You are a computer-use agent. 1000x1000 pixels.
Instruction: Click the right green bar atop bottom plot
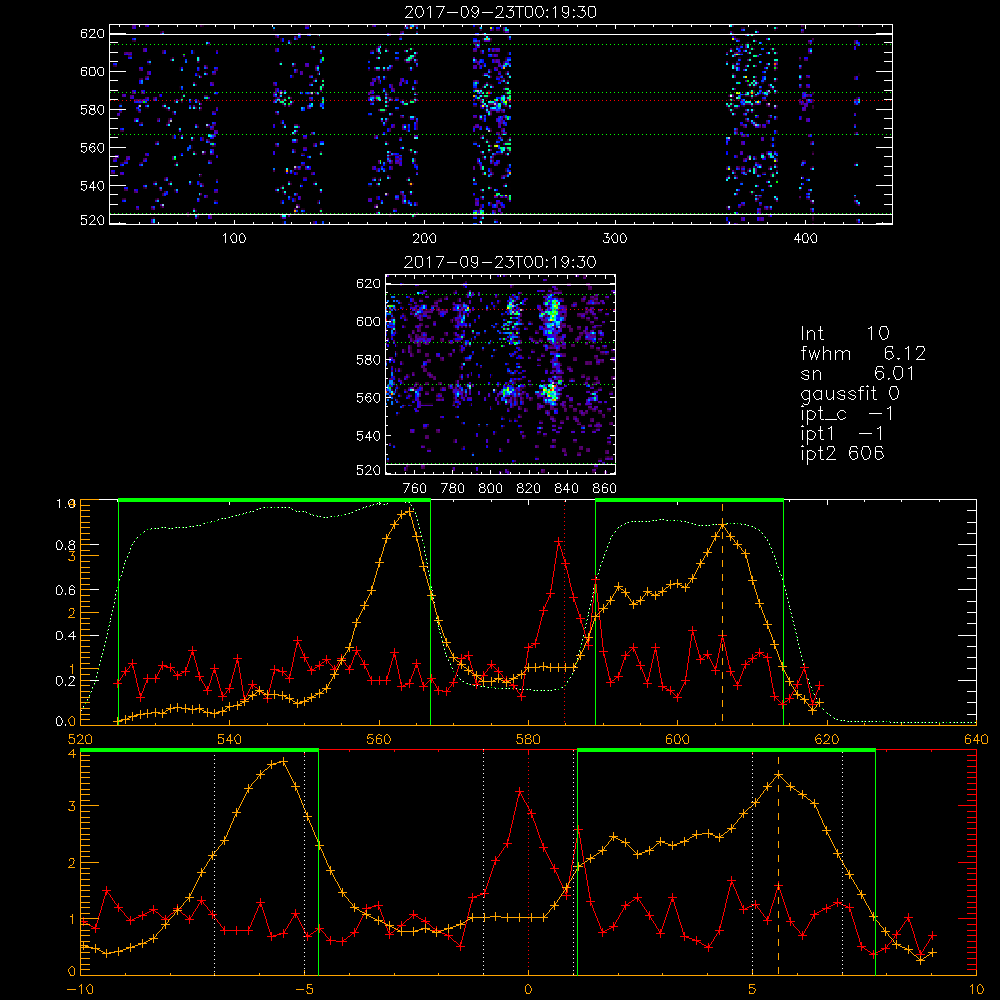[726, 751]
